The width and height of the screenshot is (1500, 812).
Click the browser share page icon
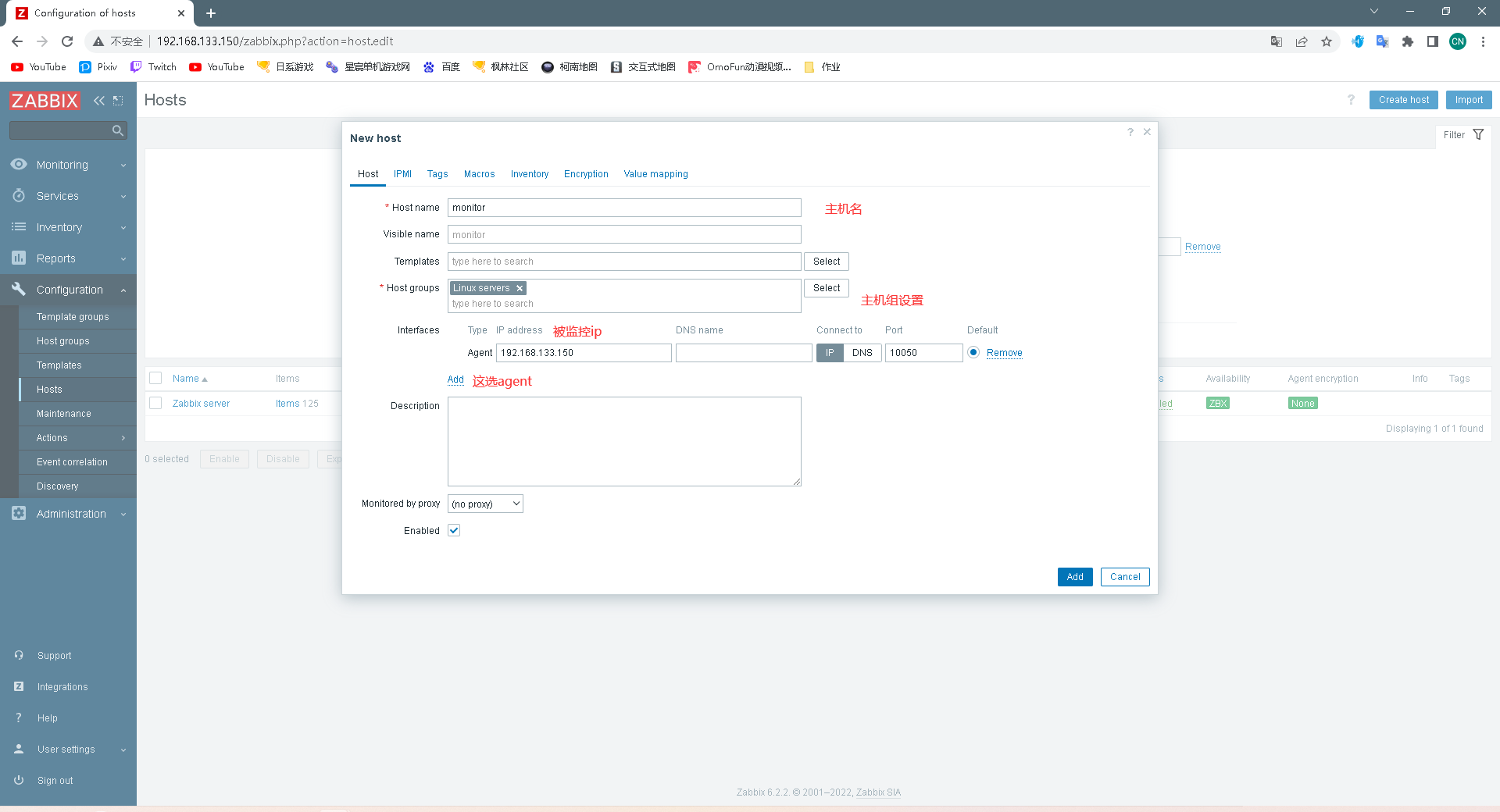1302,41
